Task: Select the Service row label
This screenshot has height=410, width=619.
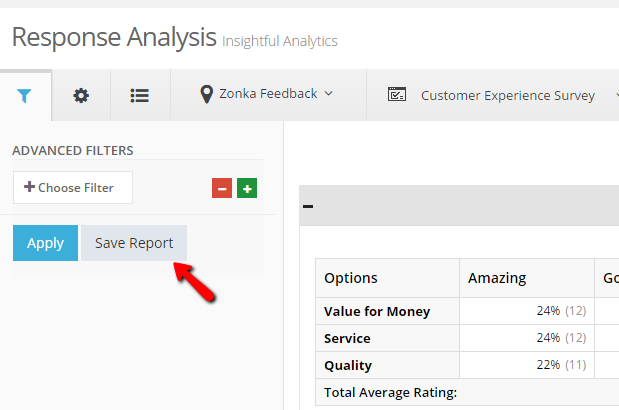Action: point(347,339)
